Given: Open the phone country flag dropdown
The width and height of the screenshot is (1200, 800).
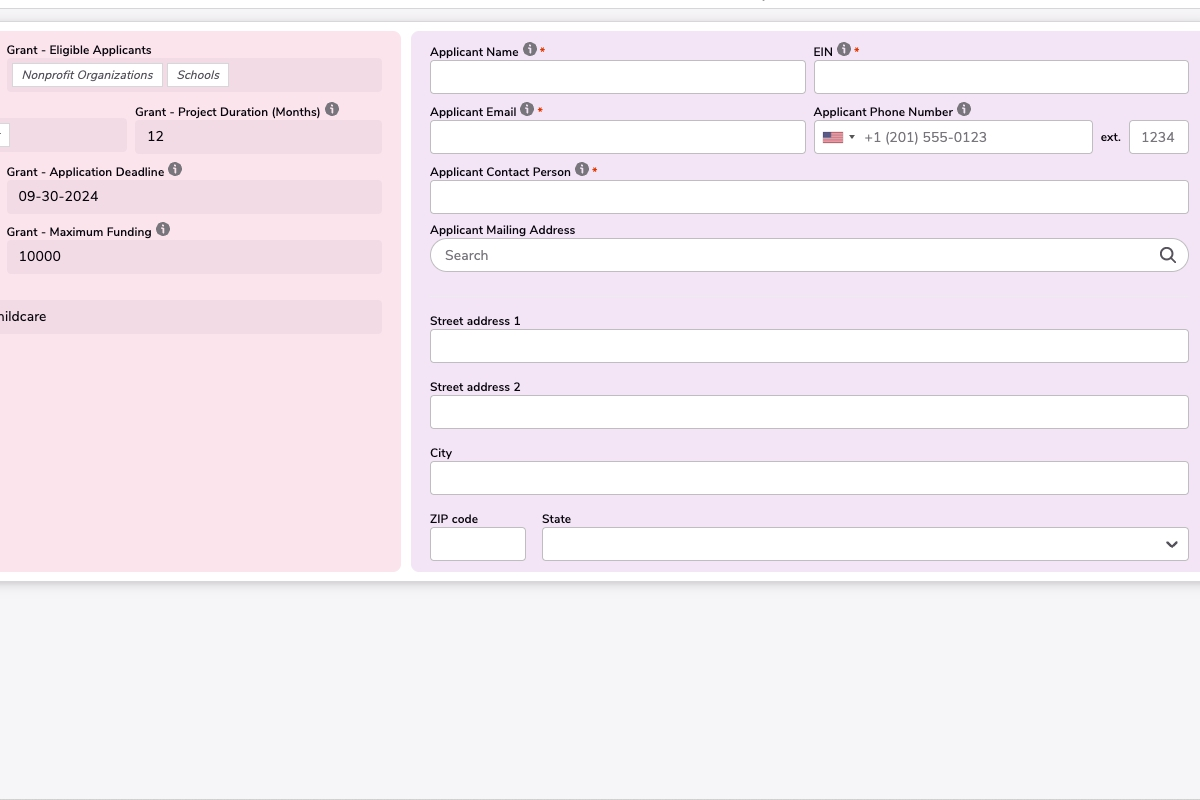Looking at the screenshot, I should pos(838,137).
